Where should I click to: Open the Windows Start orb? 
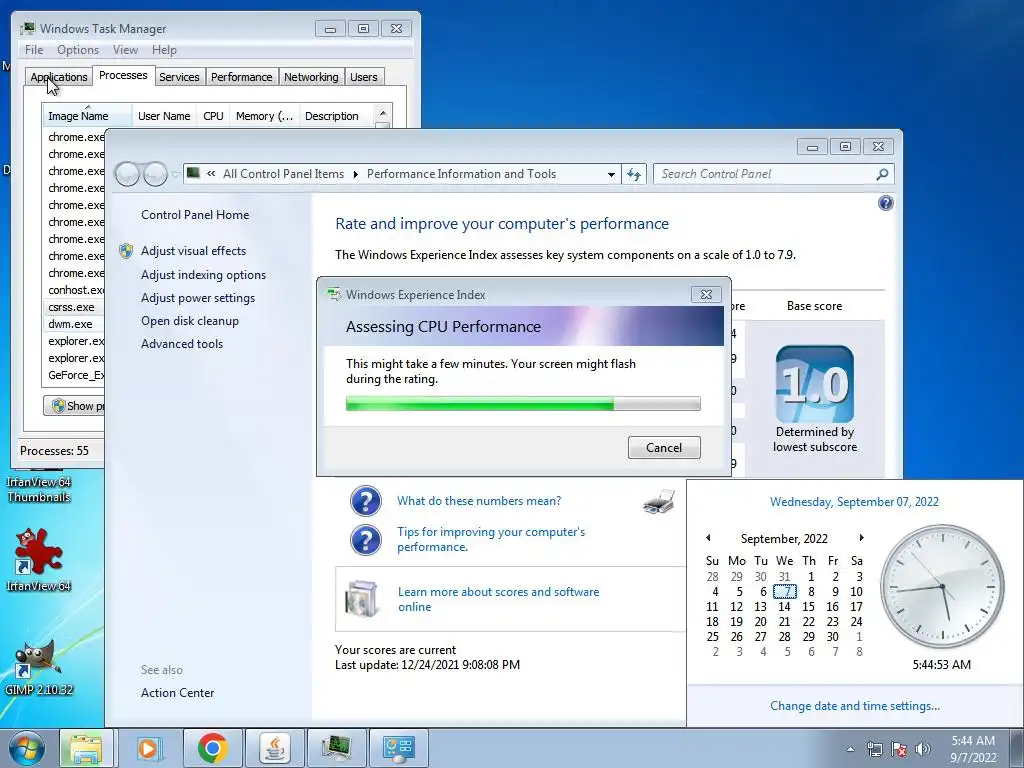[27, 748]
